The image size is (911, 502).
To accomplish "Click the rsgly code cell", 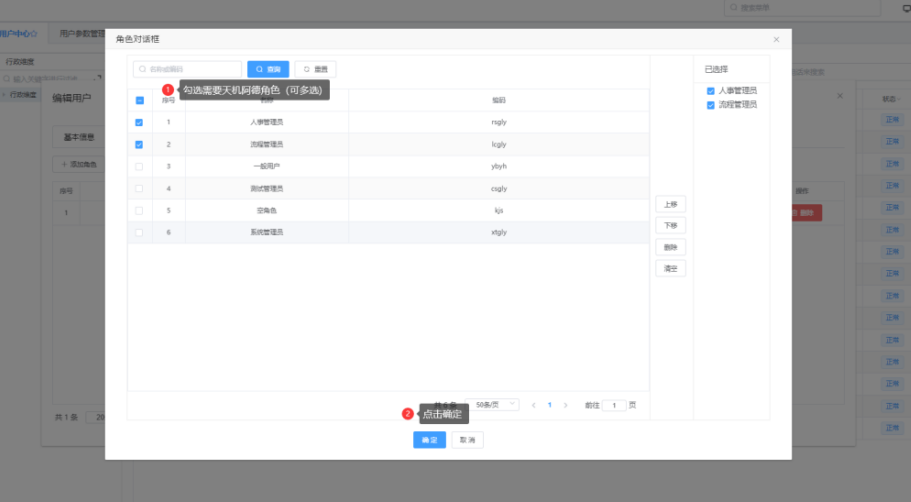I will [498, 122].
